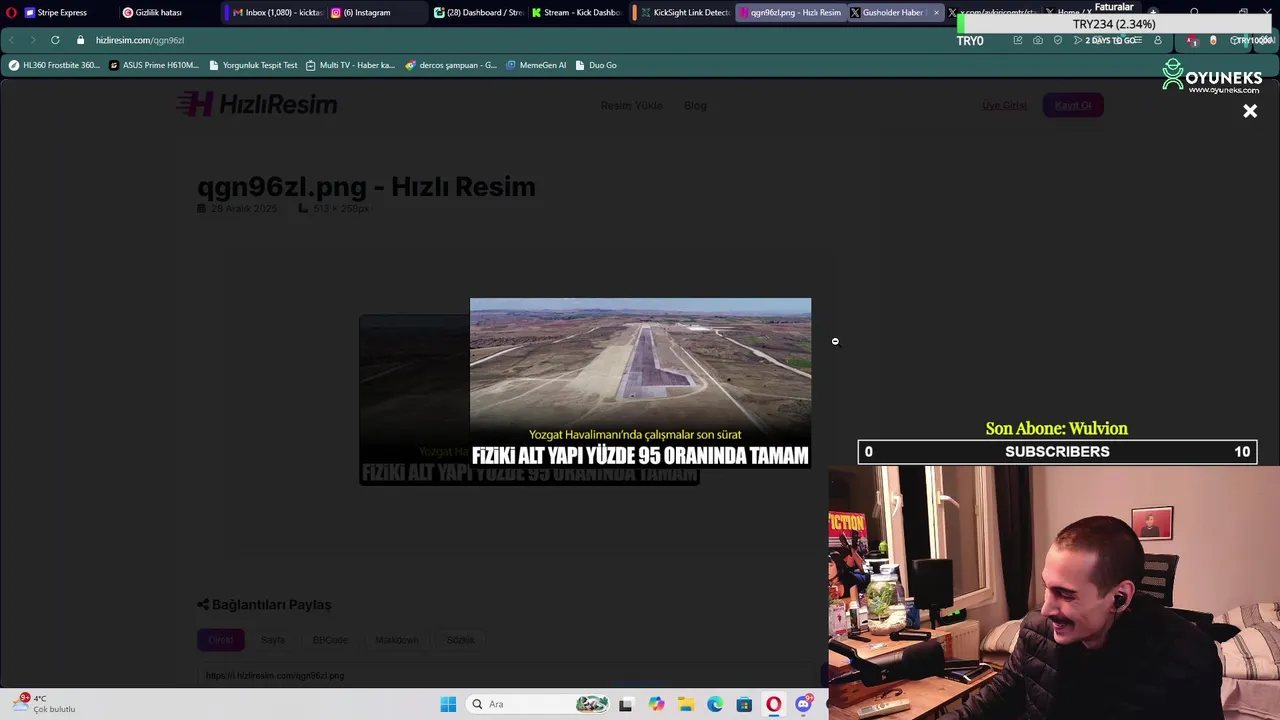Screen dimensions: 1280x720
Task: Open File Explorer from the taskbar
Action: point(686,704)
